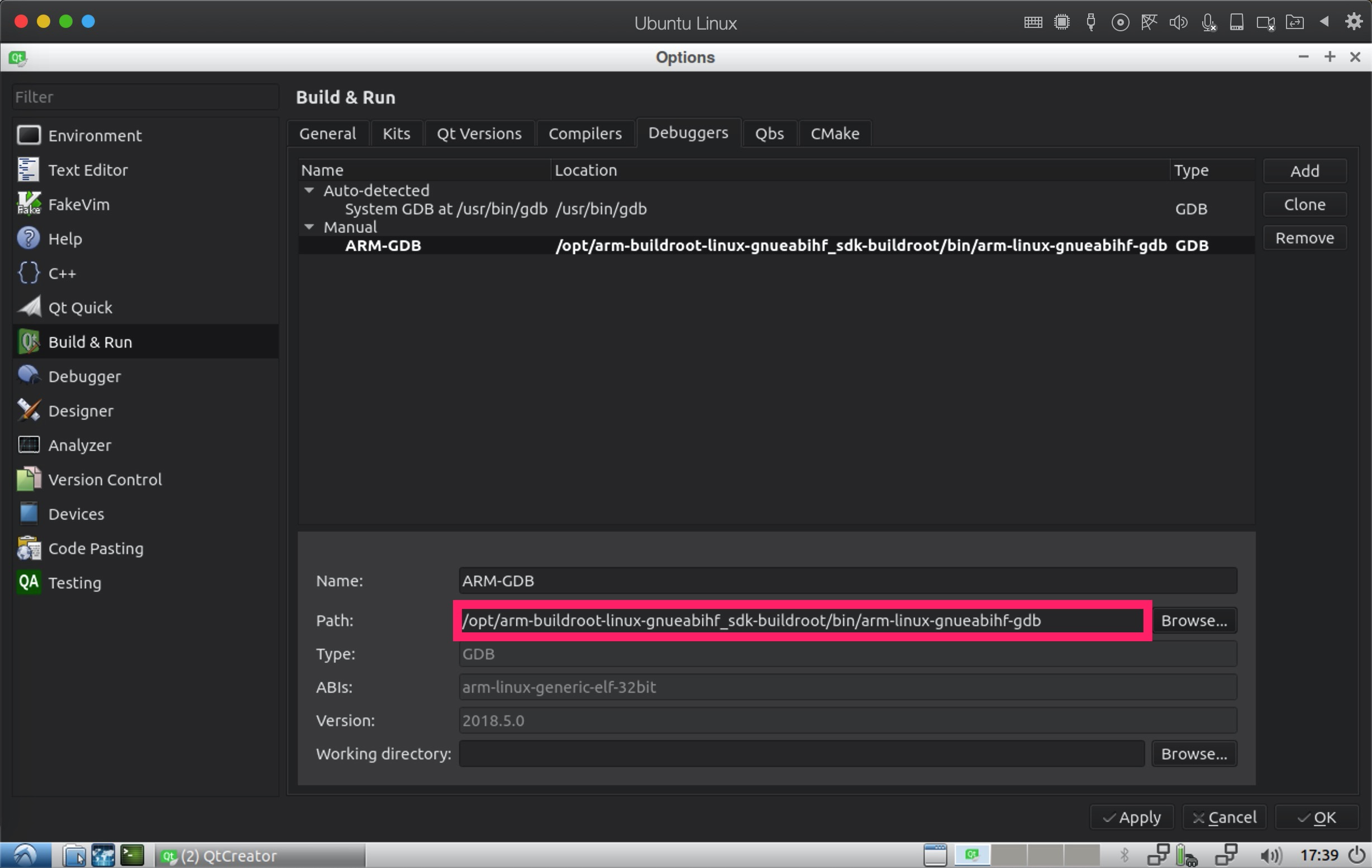This screenshot has width=1372, height=868.
Task: Clone the selected debugger
Action: [1305, 204]
